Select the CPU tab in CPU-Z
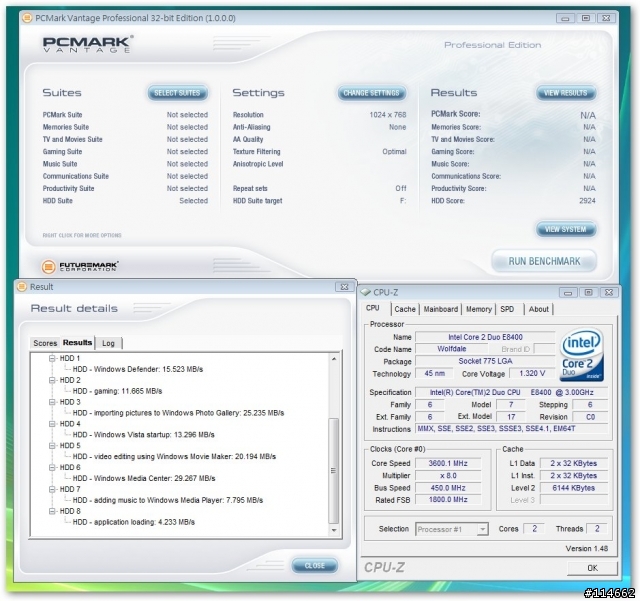Screen dimensions: 640x601 tap(373, 308)
